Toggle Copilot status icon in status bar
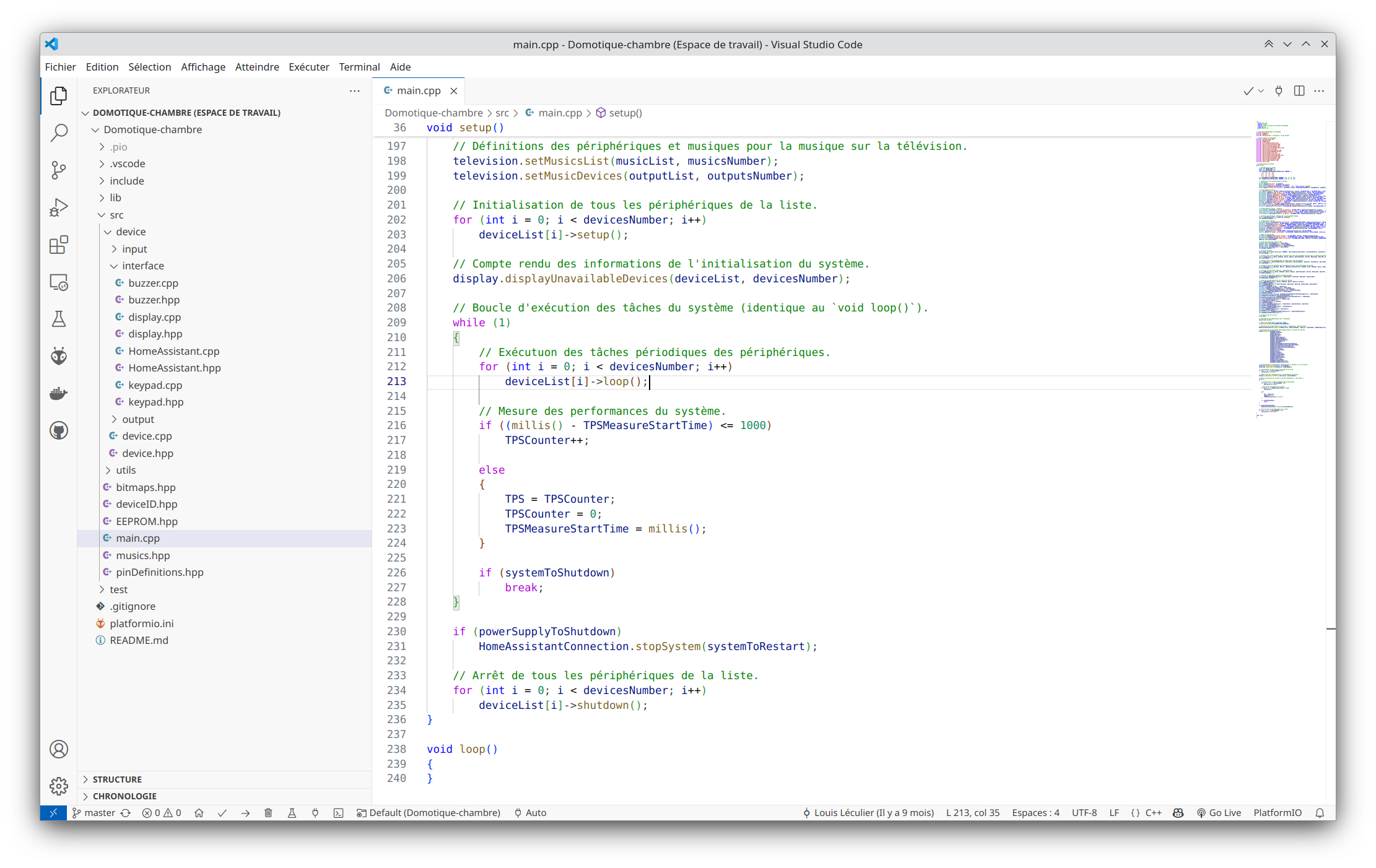 1178,813
